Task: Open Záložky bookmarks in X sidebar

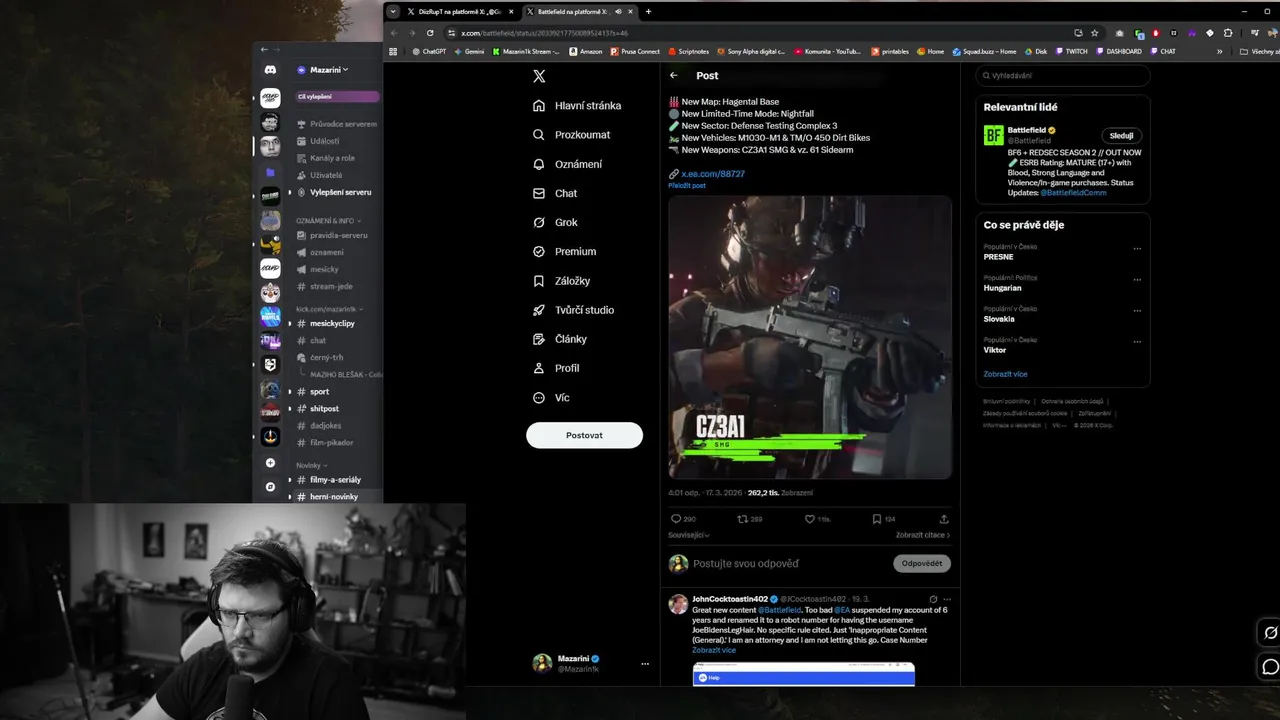Action: (562, 281)
